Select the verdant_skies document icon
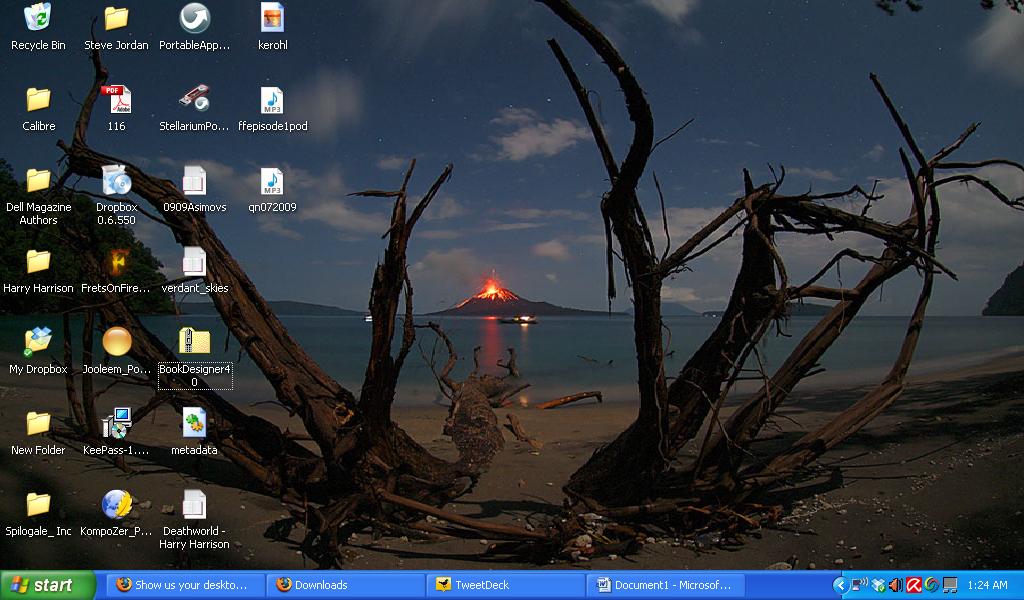 (x=195, y=261)
